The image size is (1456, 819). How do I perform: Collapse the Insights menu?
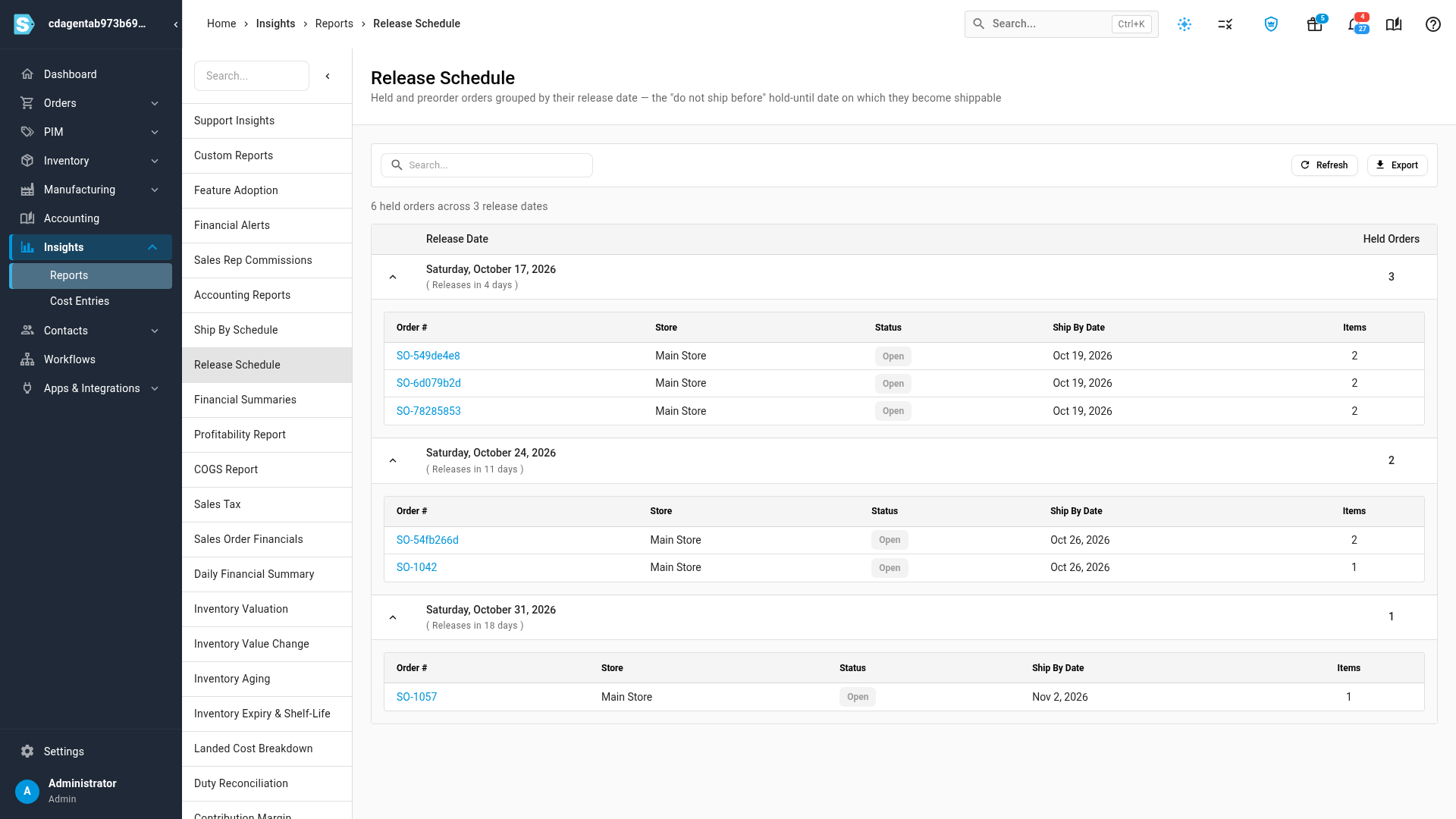tap(91, 247)
